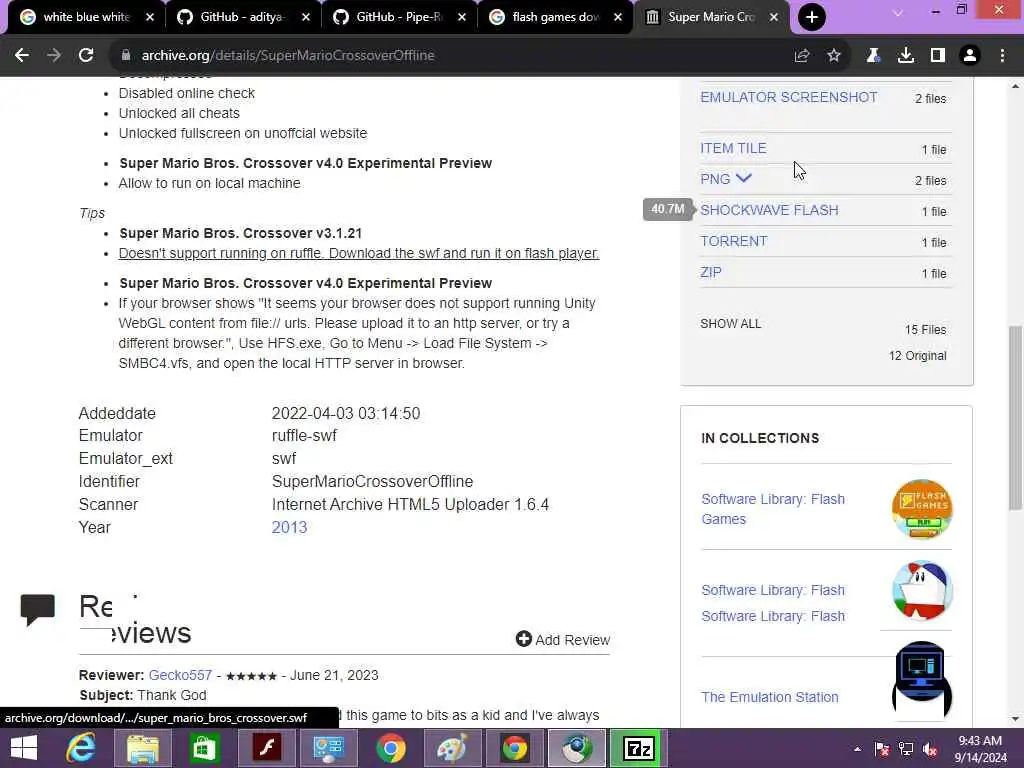The height and width of the screenshot is (768, 1024).
Task: Close the 'white blue white' tab
Action: click(150, 17)
